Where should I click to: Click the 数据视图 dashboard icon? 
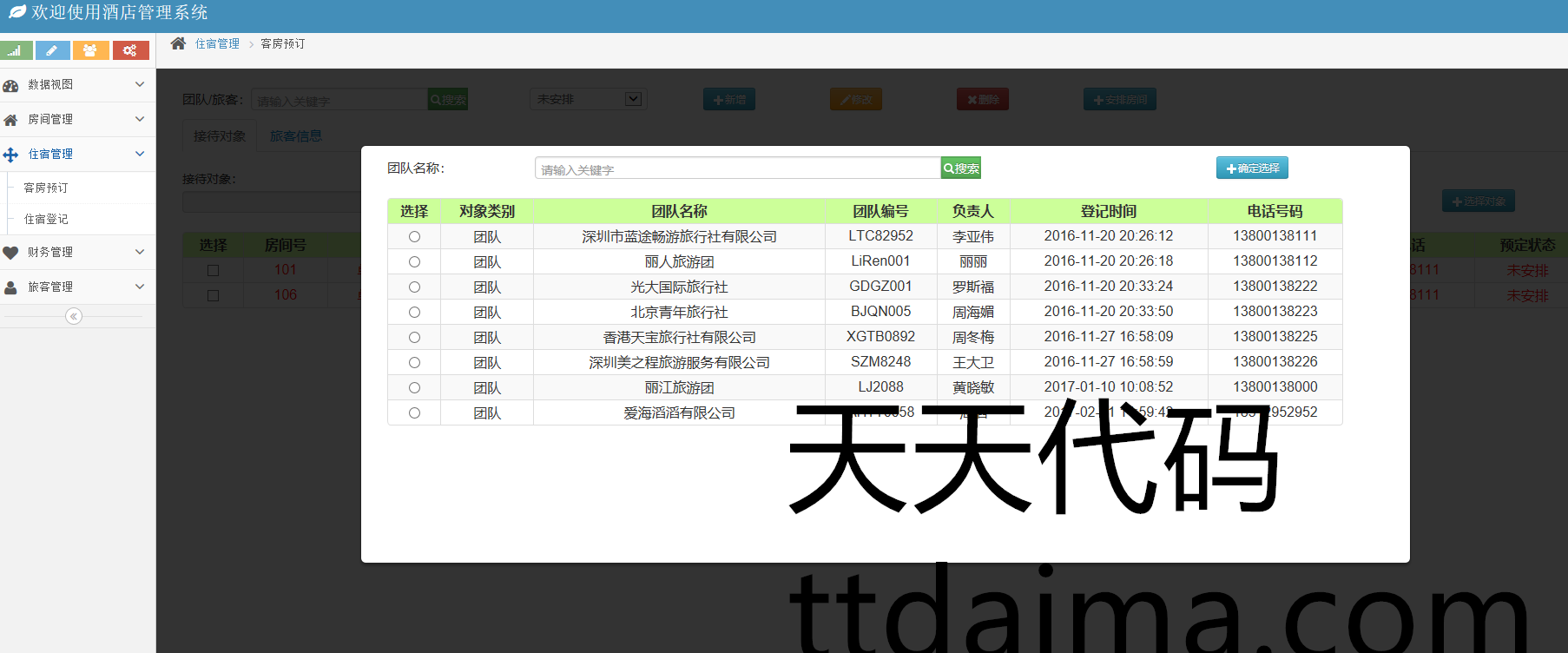coord(11,85)
